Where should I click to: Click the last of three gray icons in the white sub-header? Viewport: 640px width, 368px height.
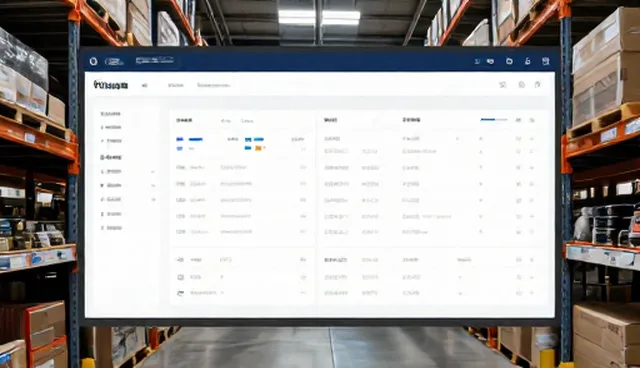(x=538, y=84)
